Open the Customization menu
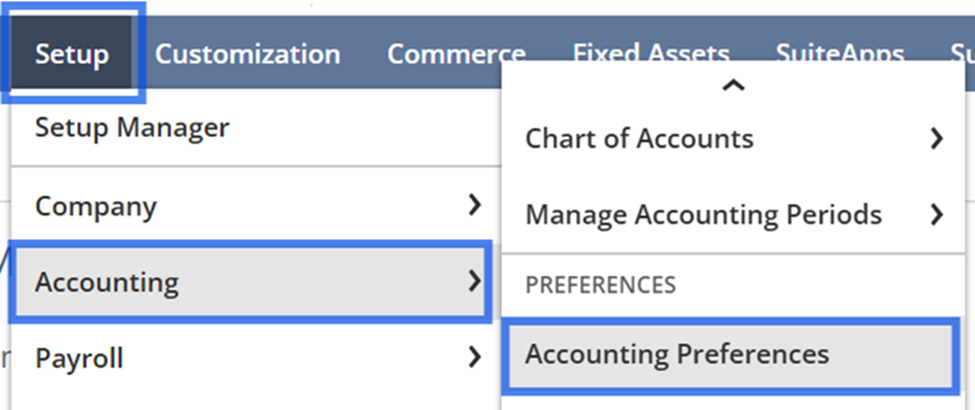Viewport: 975px width, 410px height. (247, 54)
